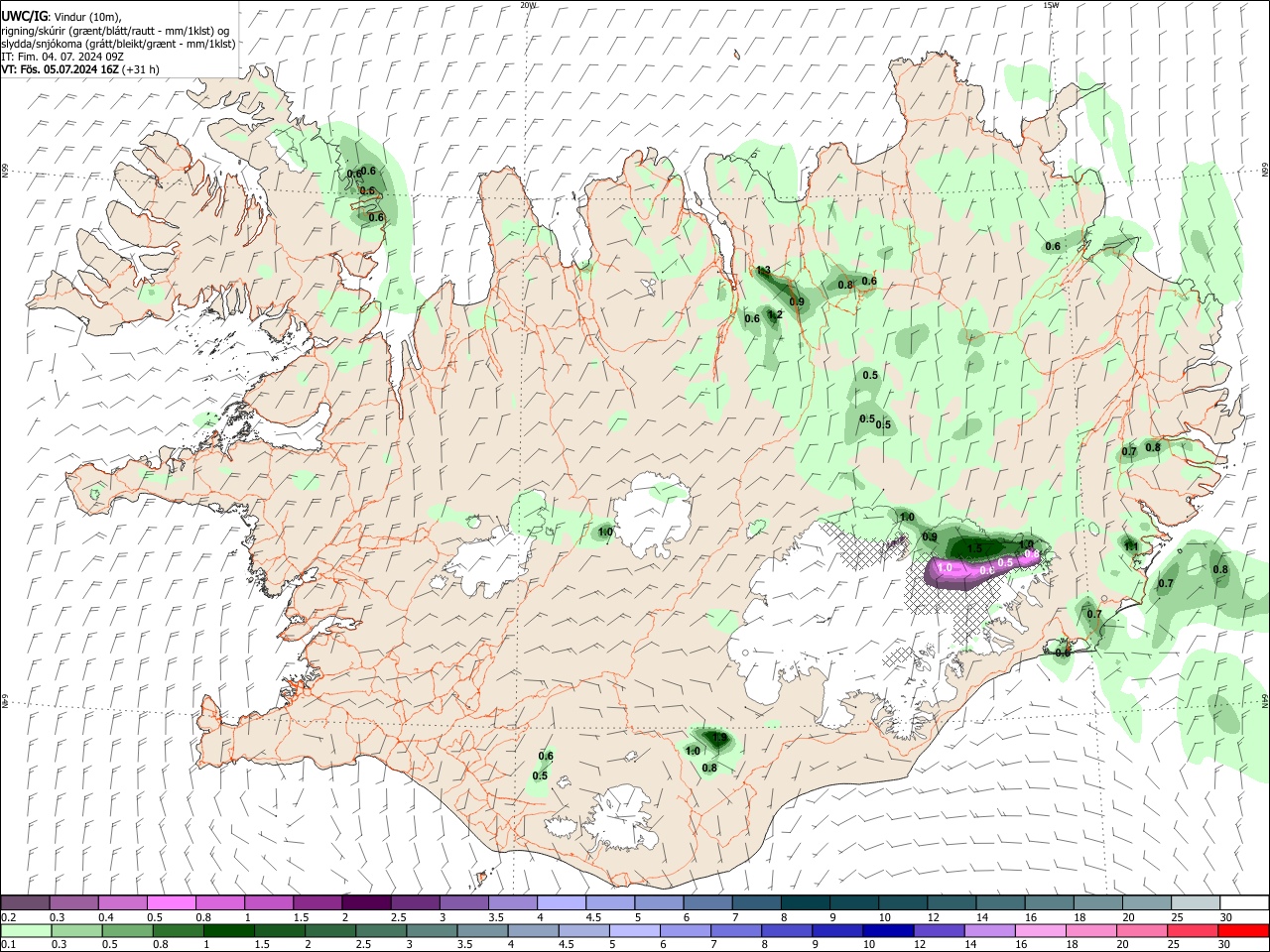Click the '0.2' label in the sleet legend row

pos(9,917)
